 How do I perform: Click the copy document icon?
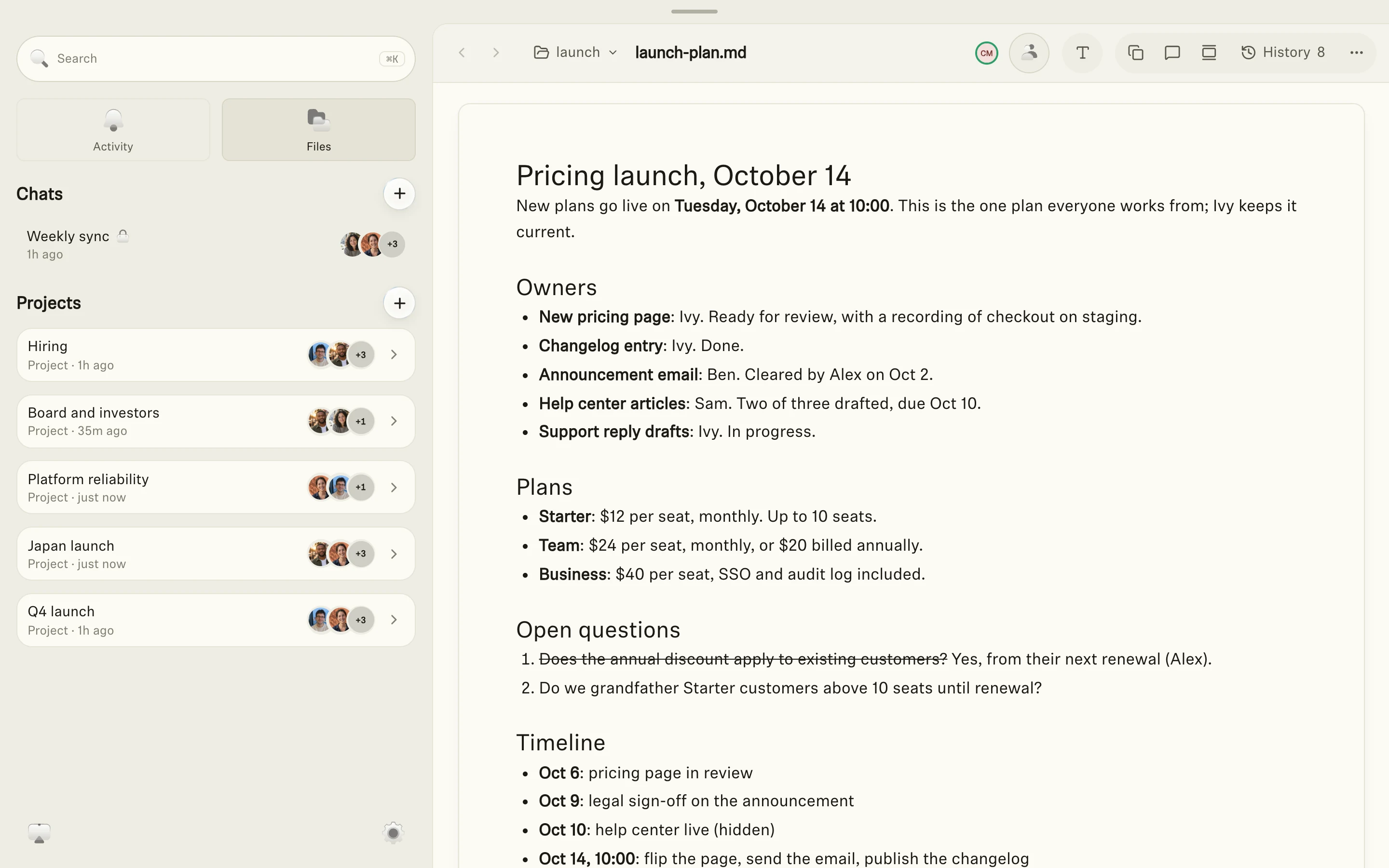[1135, 53]
